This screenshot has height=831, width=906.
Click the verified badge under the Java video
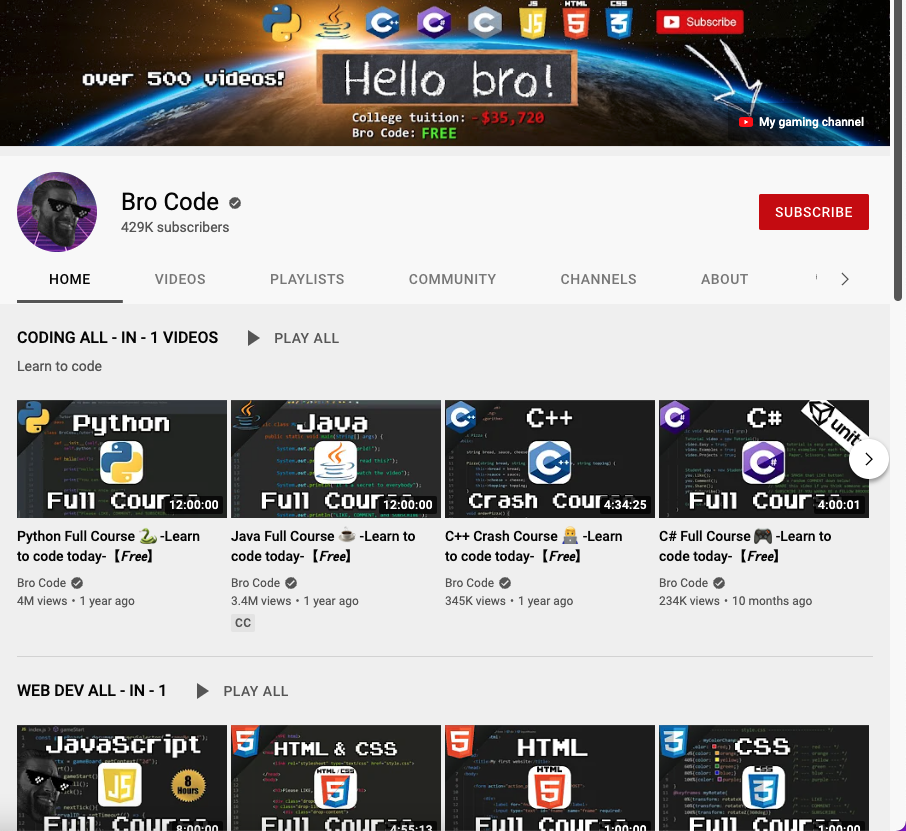pos(291,583)
